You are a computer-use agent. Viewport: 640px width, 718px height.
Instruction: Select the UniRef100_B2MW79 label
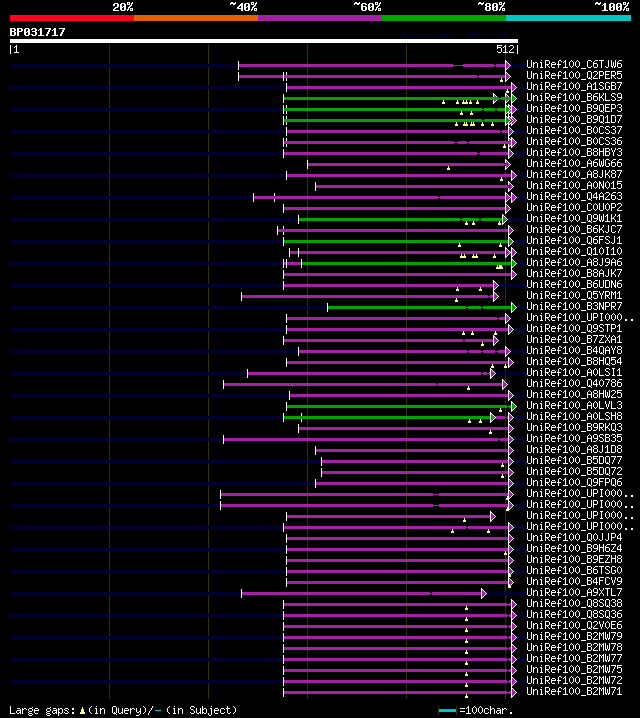coord(574,636)
